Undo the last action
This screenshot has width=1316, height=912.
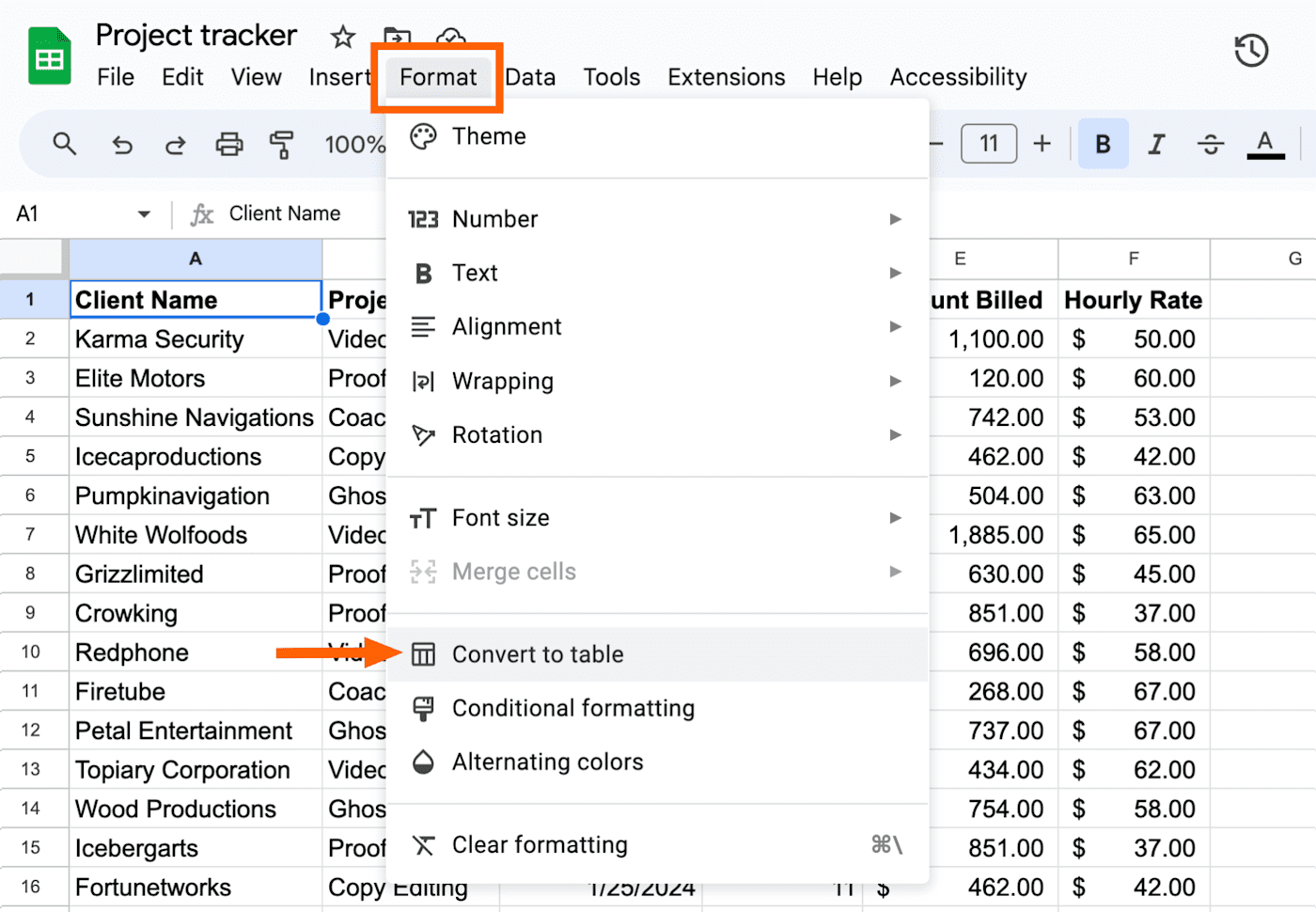pos(122,144)
